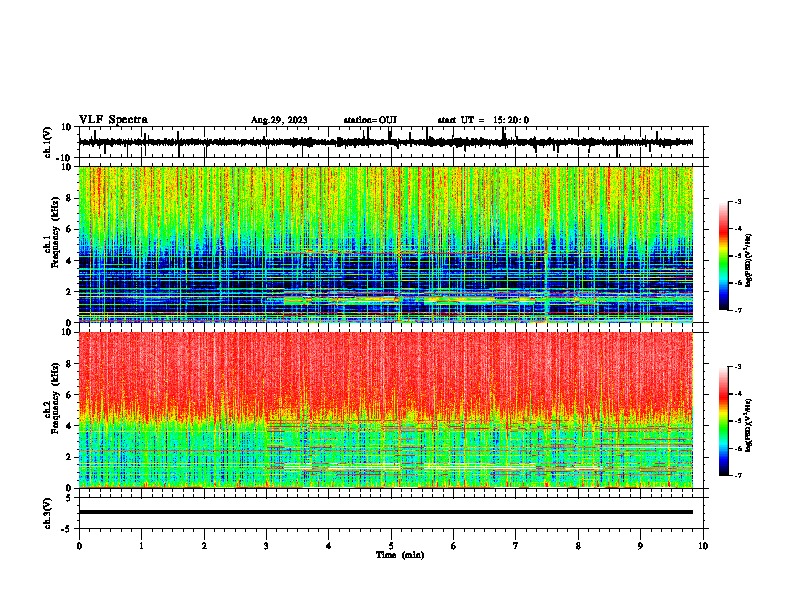The image size is (792, 612).
Task: Click time axis tick label "5"
Action: [x=391, y=545]
